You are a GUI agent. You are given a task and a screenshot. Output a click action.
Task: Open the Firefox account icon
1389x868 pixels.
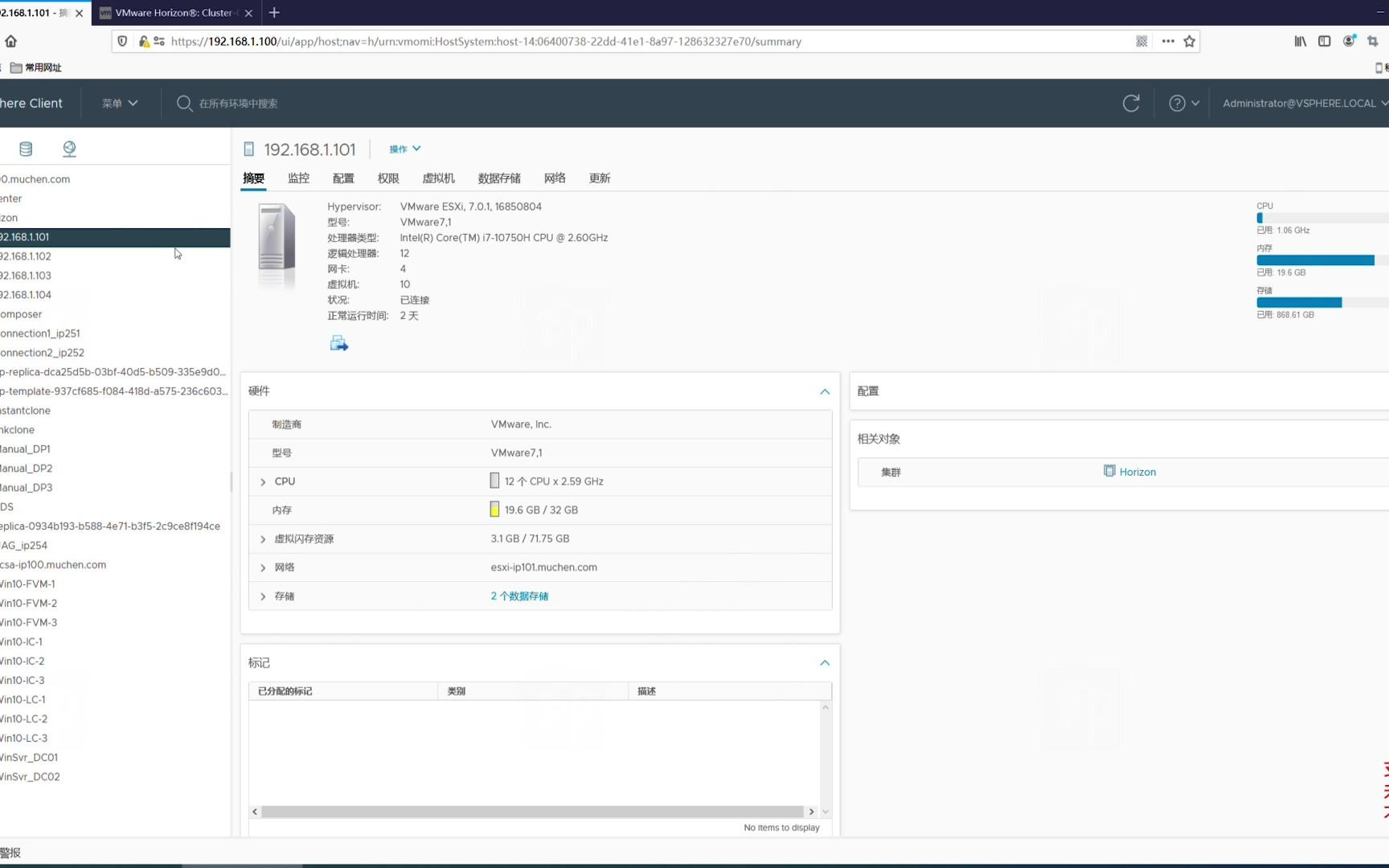coord(1349,41)
